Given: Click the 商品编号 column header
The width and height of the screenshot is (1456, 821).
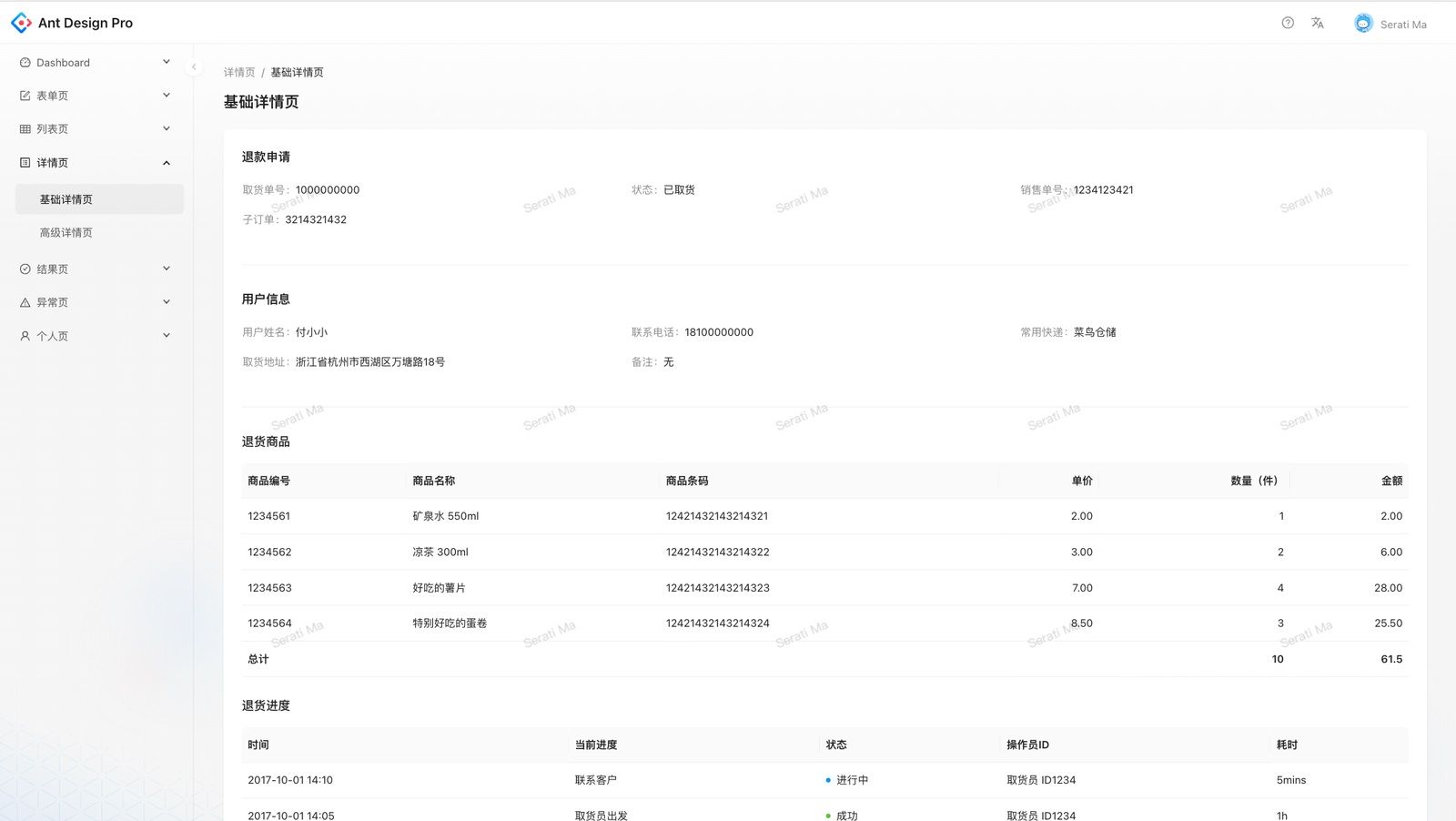Looking at the screenshot, I should pyautogui.click(x=268, y=481).
